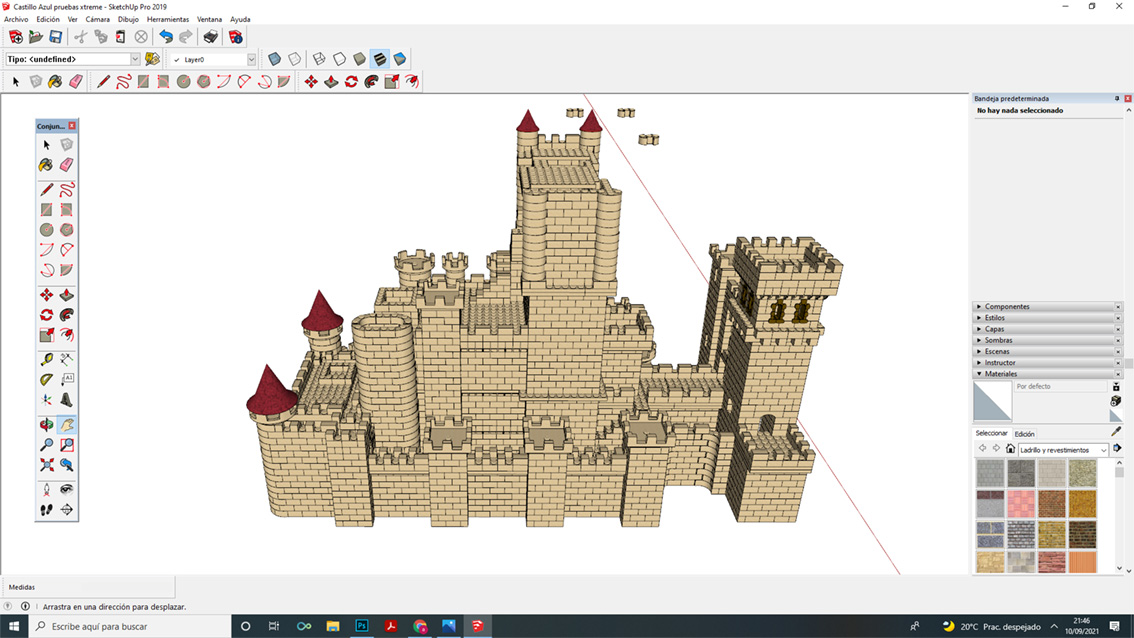Select the Orbit tool in the floating palette
1134x638 pixels.
click(46, 425)
